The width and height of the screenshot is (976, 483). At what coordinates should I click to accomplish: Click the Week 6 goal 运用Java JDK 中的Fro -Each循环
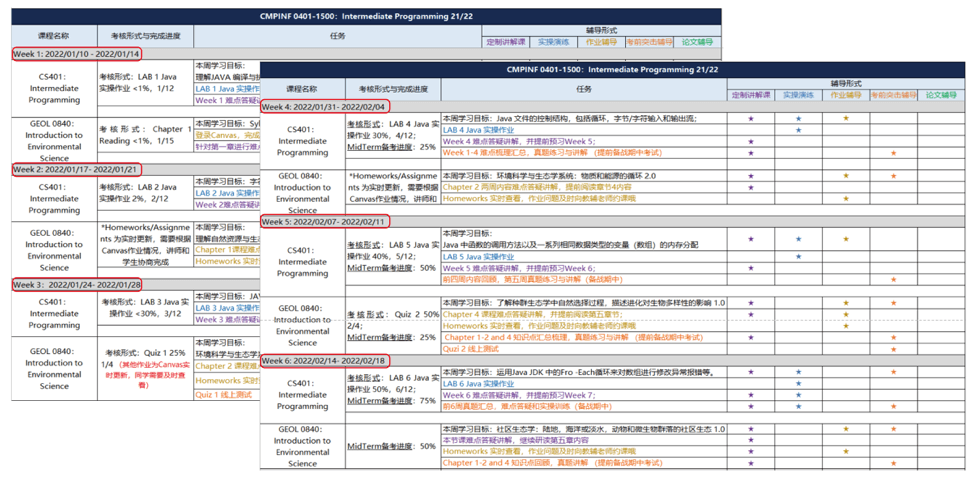click(x=577, y=372)
